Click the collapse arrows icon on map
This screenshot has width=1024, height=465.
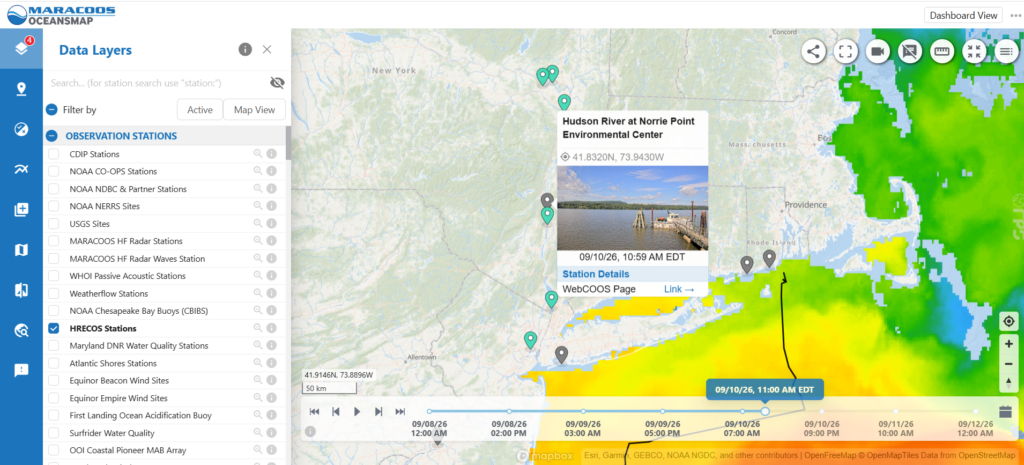tap(974, 52)
